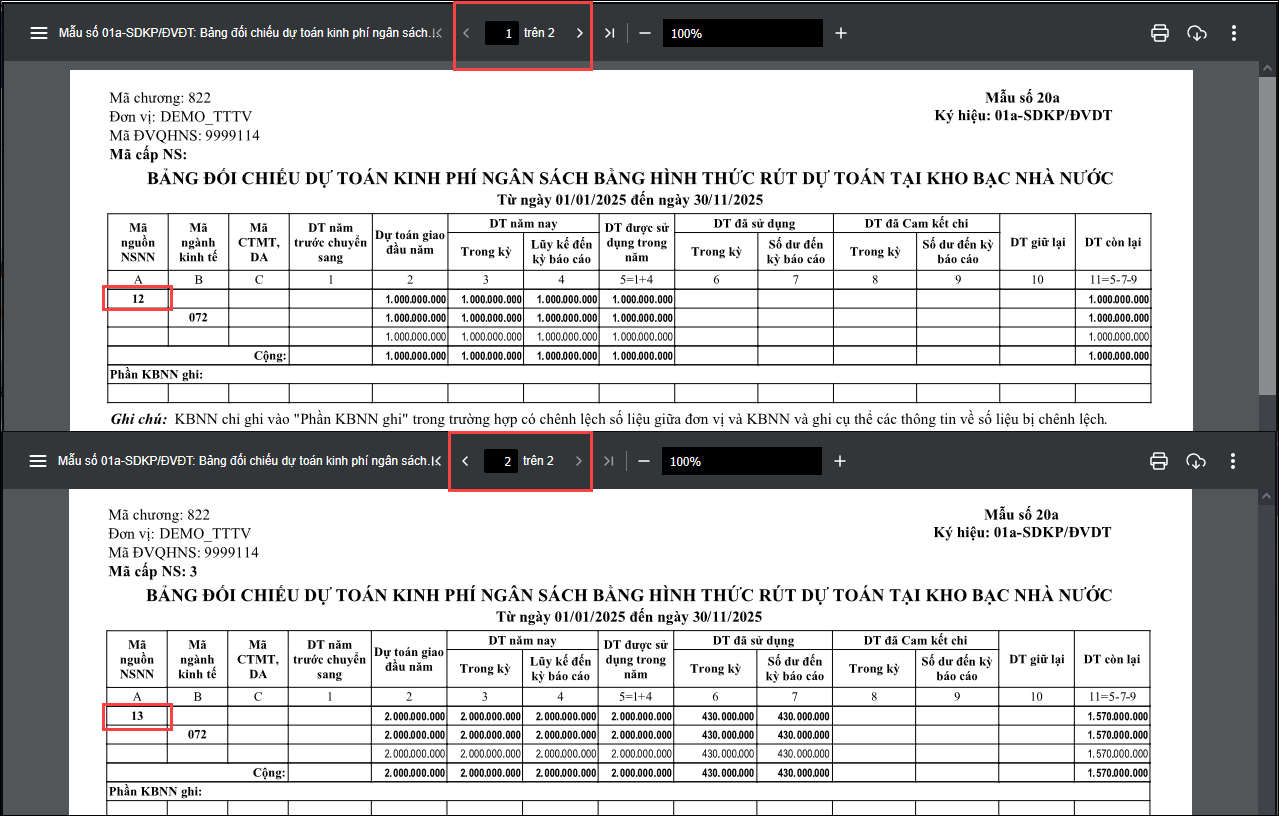
Task: Zoom in in the page 1 viewer
Action: 841,33
